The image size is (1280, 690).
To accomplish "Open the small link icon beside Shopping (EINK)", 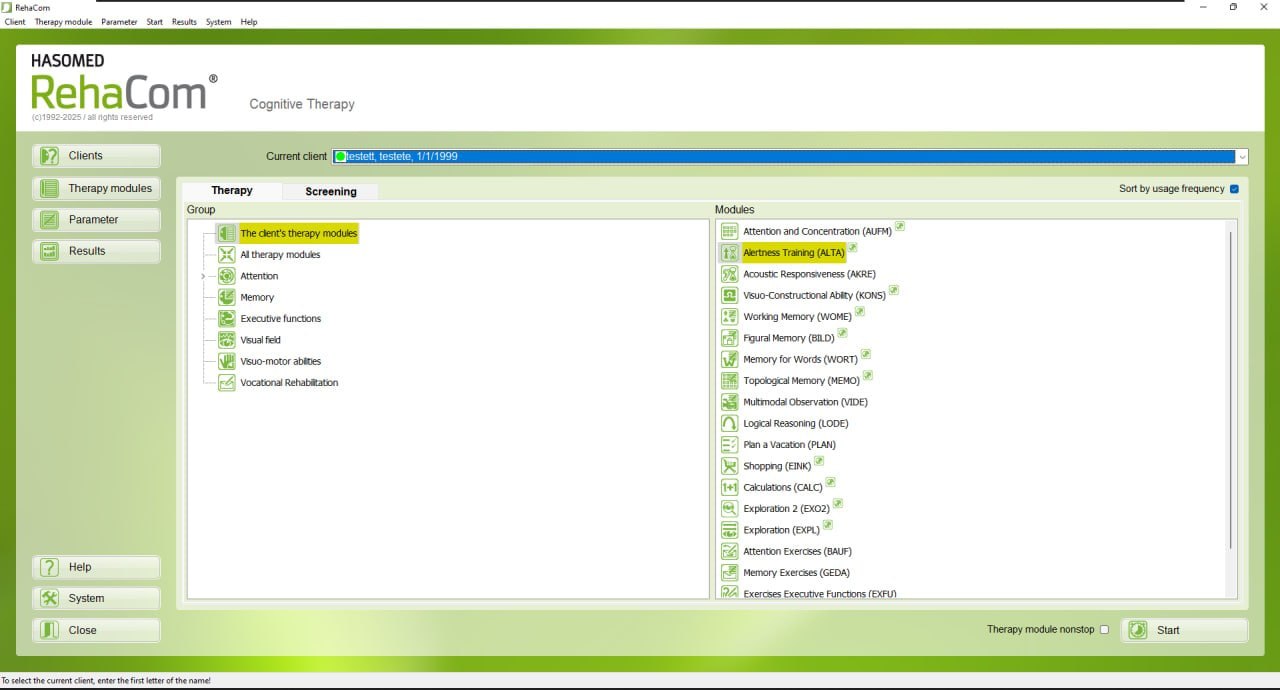I will [x=818, y=461].
